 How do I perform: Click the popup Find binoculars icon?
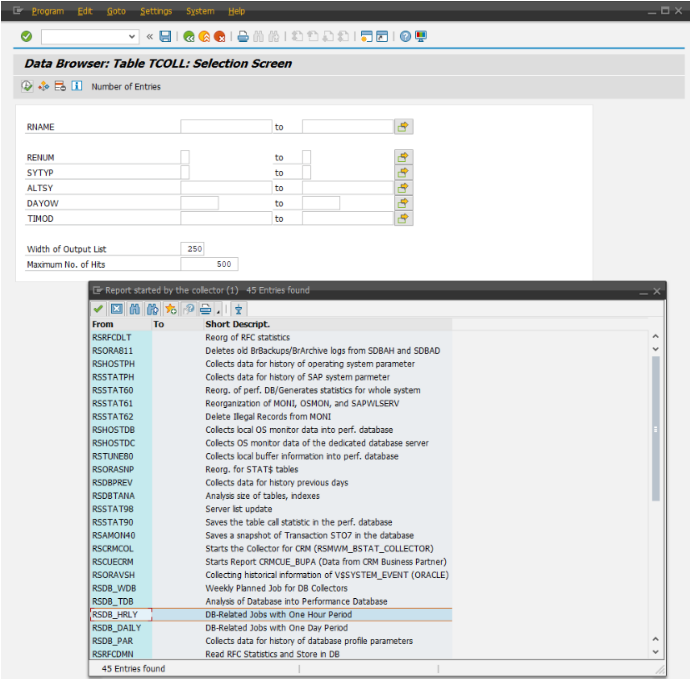(135, 309)
